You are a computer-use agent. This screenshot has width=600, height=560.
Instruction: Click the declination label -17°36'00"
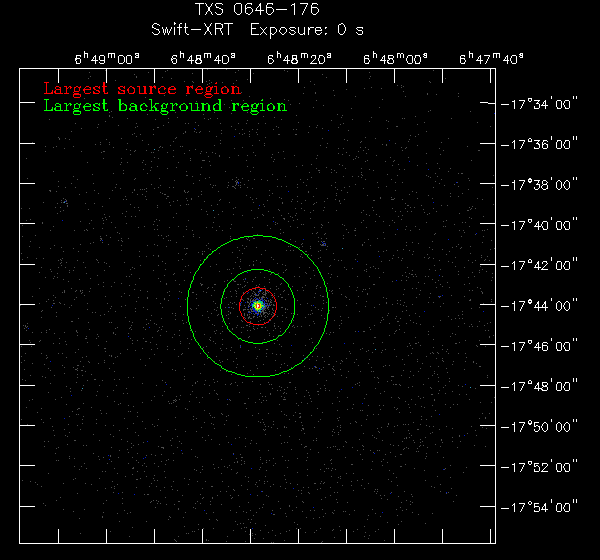[x=539, y=144]
